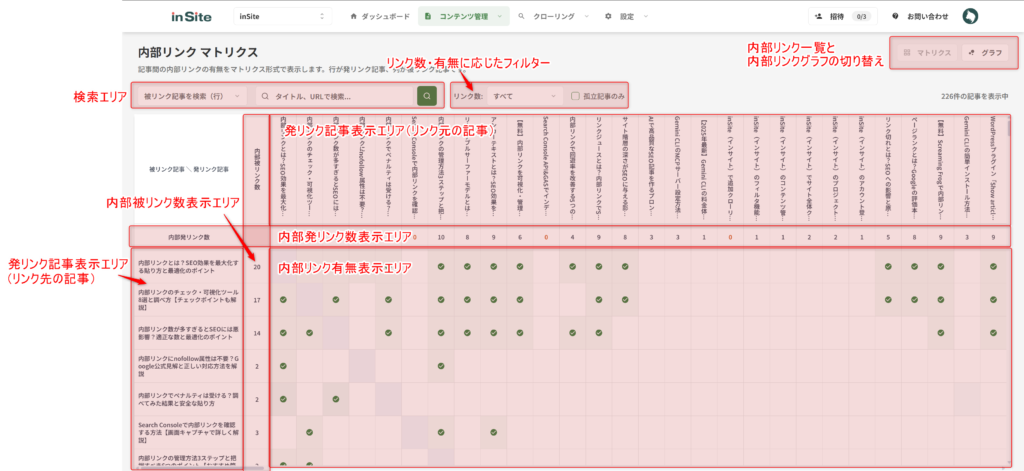
Task: Click the gear icon beside 設定
Action: click(609, 17)
